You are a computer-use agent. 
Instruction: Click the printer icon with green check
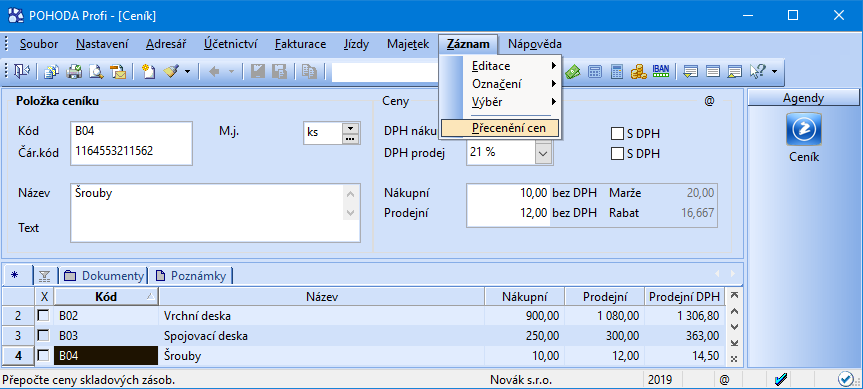point(74,72)
